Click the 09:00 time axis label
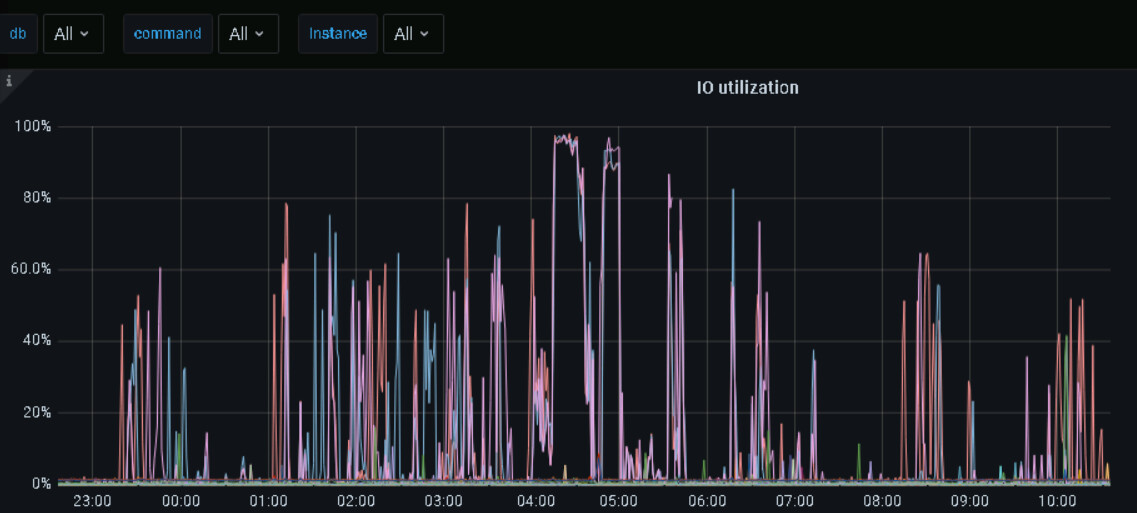1137x513 pixels. [x=970, y=501]
